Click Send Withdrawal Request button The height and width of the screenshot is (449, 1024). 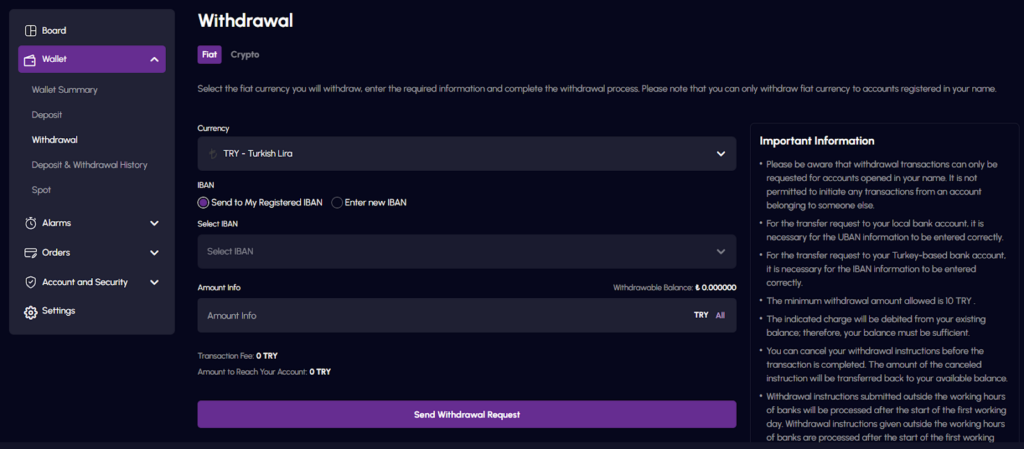click(467, 414)
